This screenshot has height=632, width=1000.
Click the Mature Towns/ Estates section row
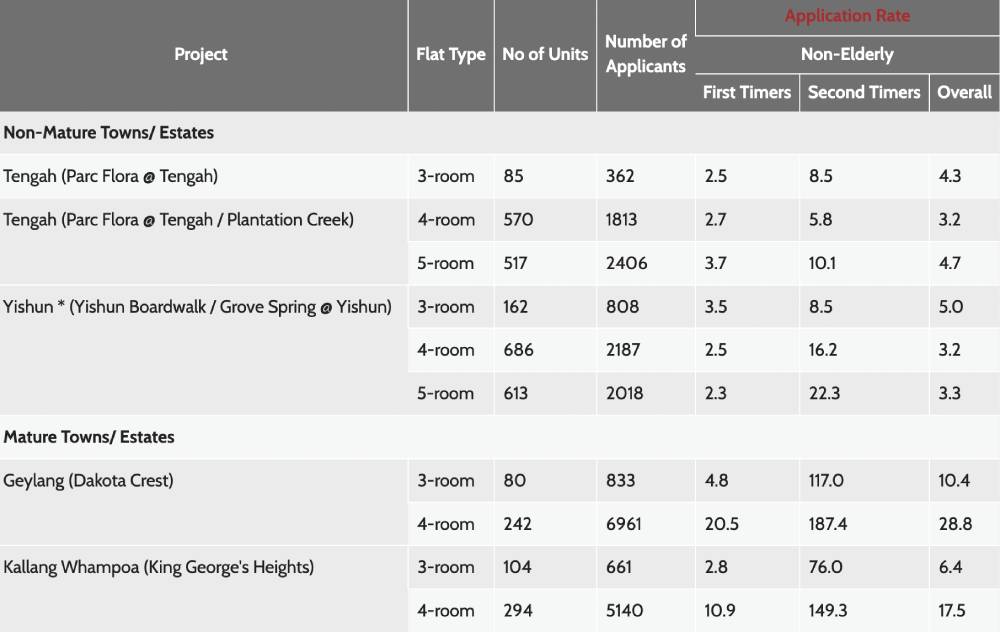pyautogui.click(x=500, y=437)
